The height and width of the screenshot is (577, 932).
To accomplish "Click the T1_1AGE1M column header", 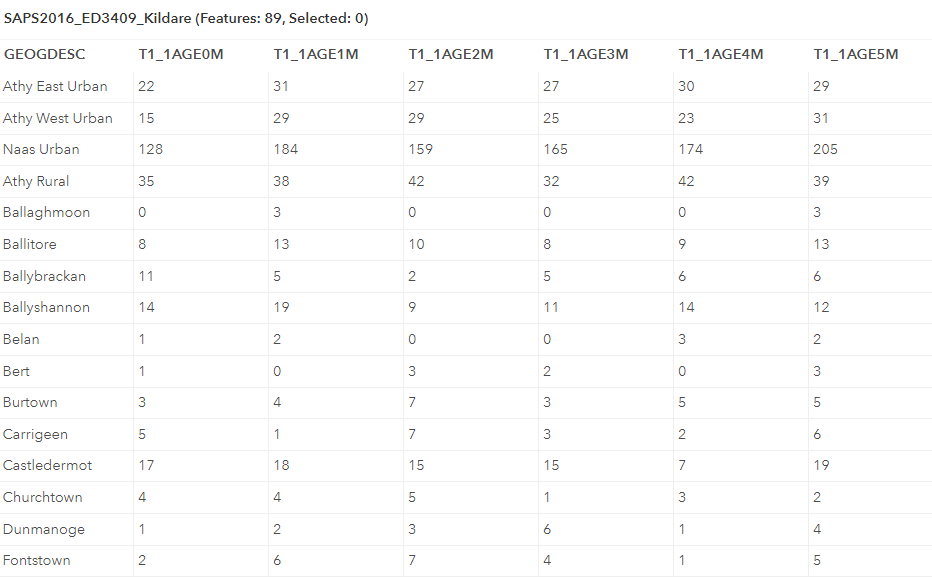I will [x=316, y=54].
